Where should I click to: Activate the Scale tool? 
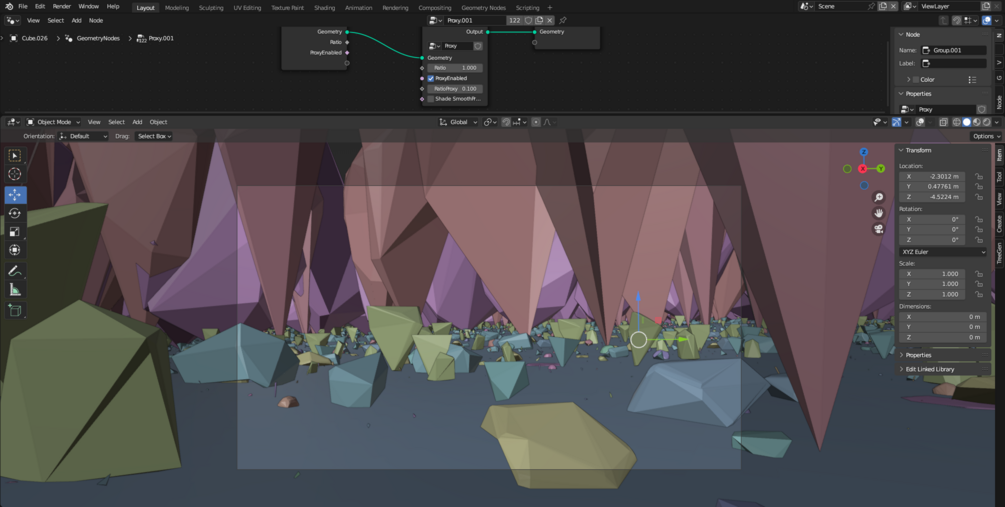point(15,231)
